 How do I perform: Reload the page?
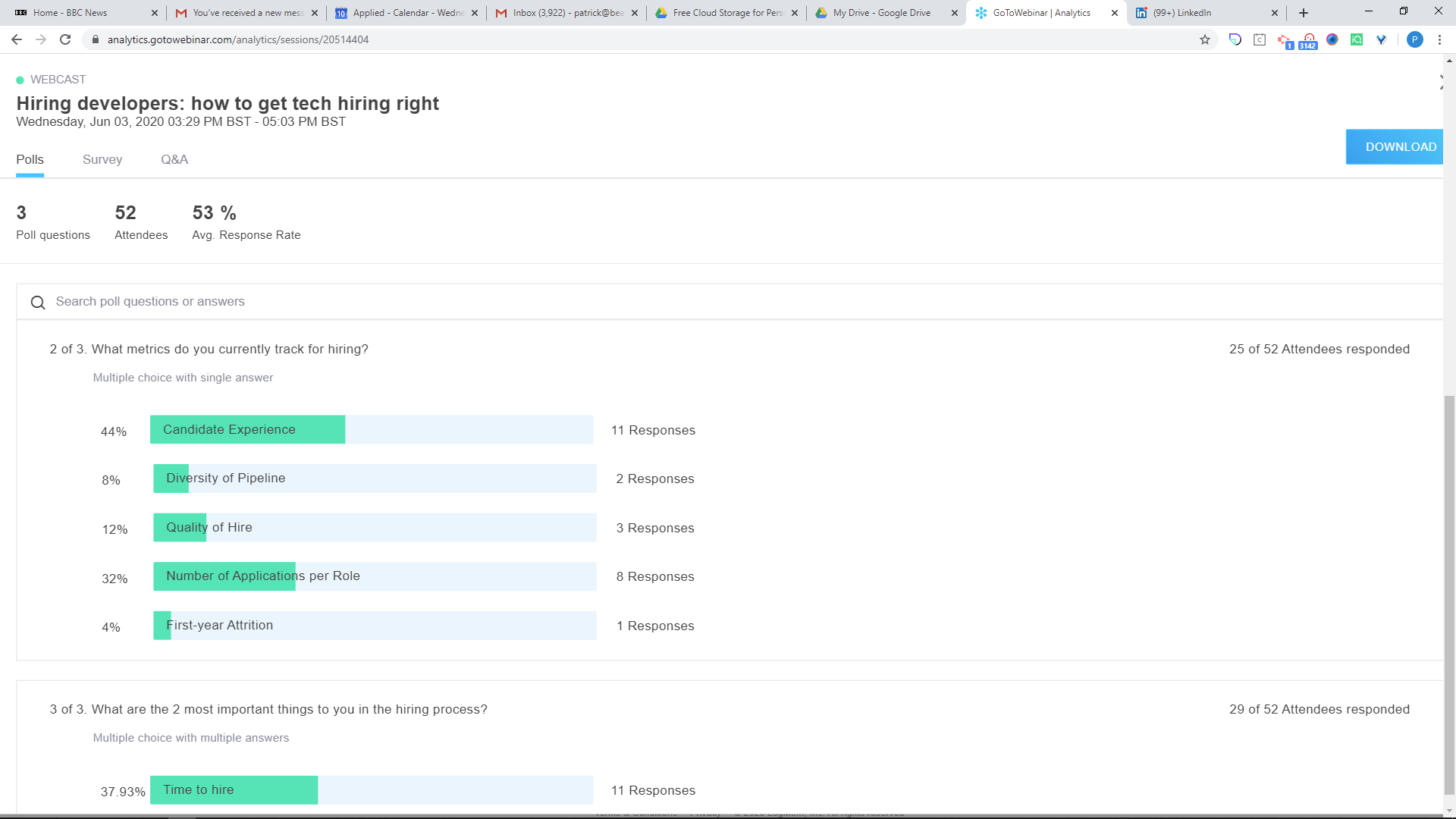point(65,39)
